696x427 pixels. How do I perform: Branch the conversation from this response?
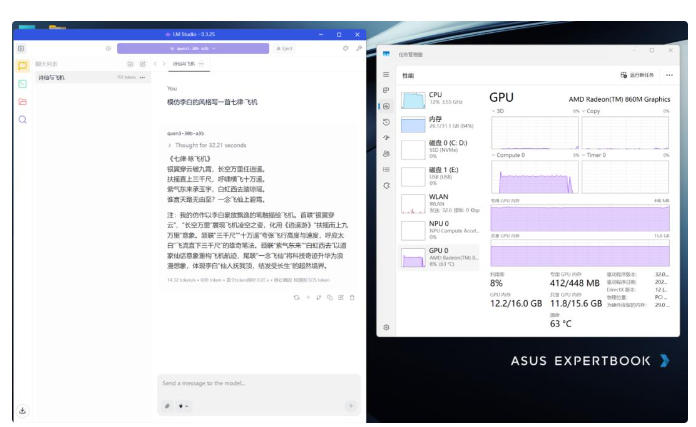click(319, 297)
